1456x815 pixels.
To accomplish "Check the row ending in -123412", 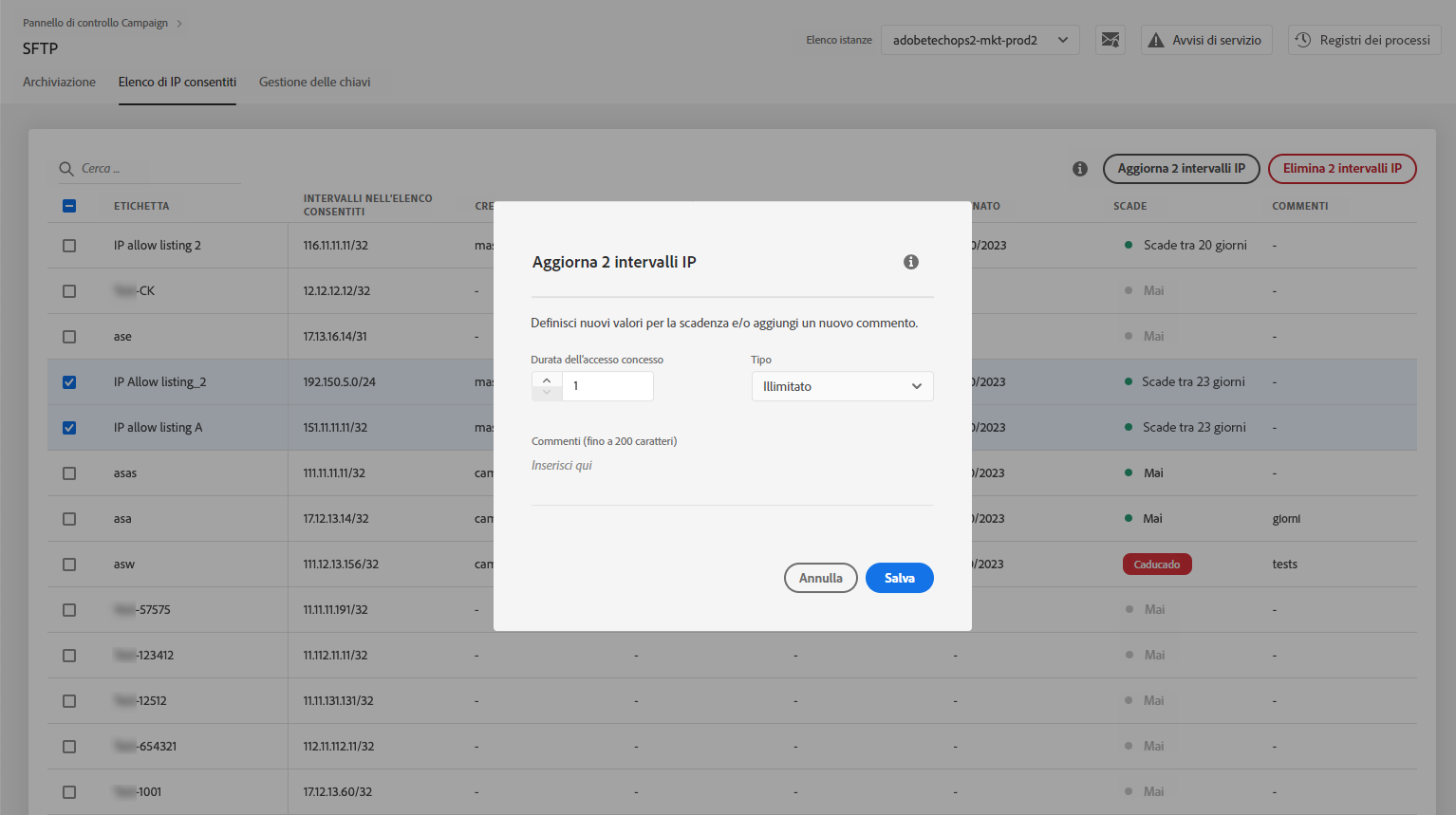I will coord(69,656).
